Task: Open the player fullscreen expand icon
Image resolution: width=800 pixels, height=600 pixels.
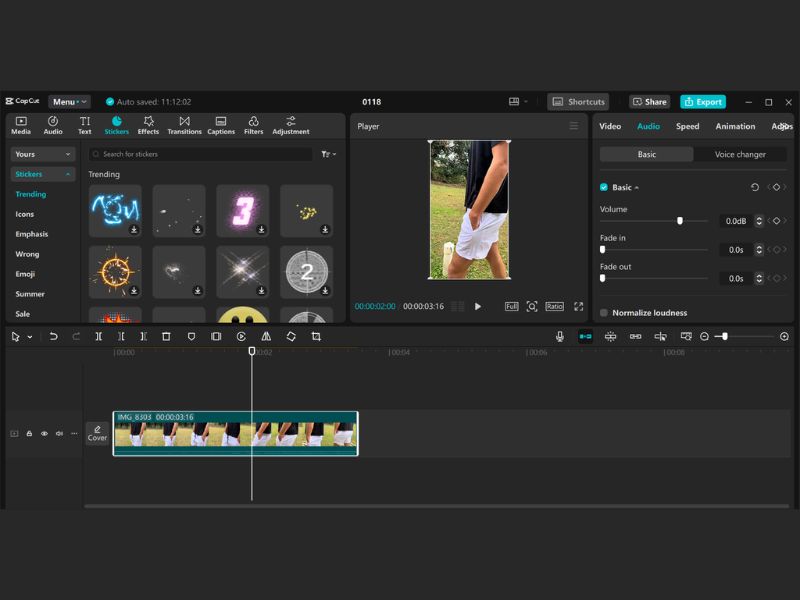Action: [578, 306]
